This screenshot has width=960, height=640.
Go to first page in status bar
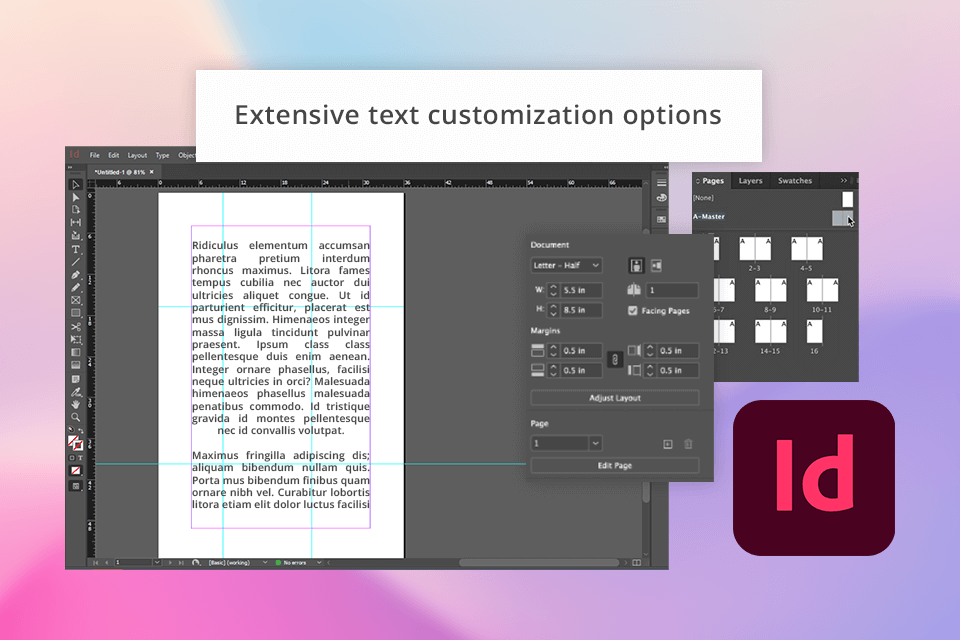point(96,562)
